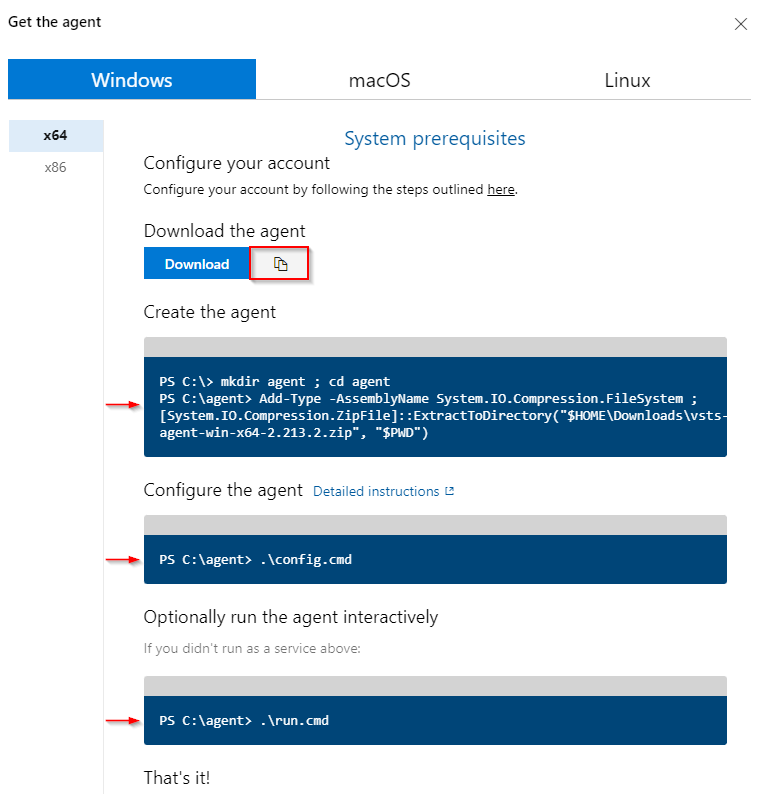Open the Detailed instructions link
Screen dimensions: 763x794
coord(376,491)
